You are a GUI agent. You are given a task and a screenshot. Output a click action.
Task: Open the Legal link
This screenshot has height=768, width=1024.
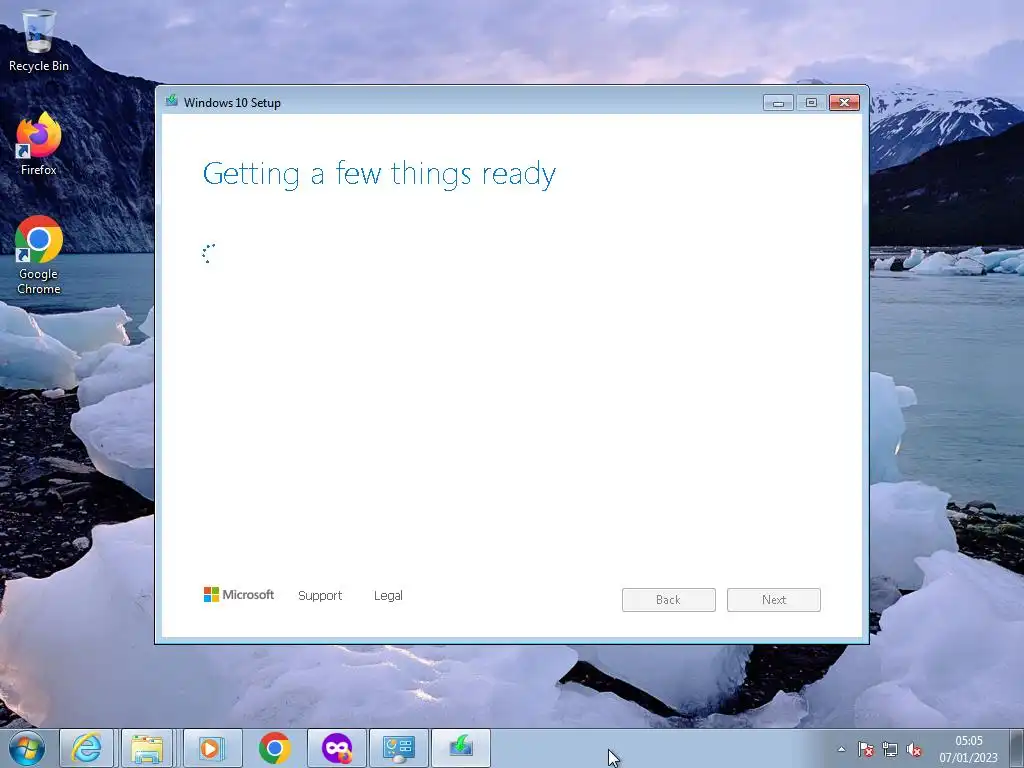tap(388, 596)
